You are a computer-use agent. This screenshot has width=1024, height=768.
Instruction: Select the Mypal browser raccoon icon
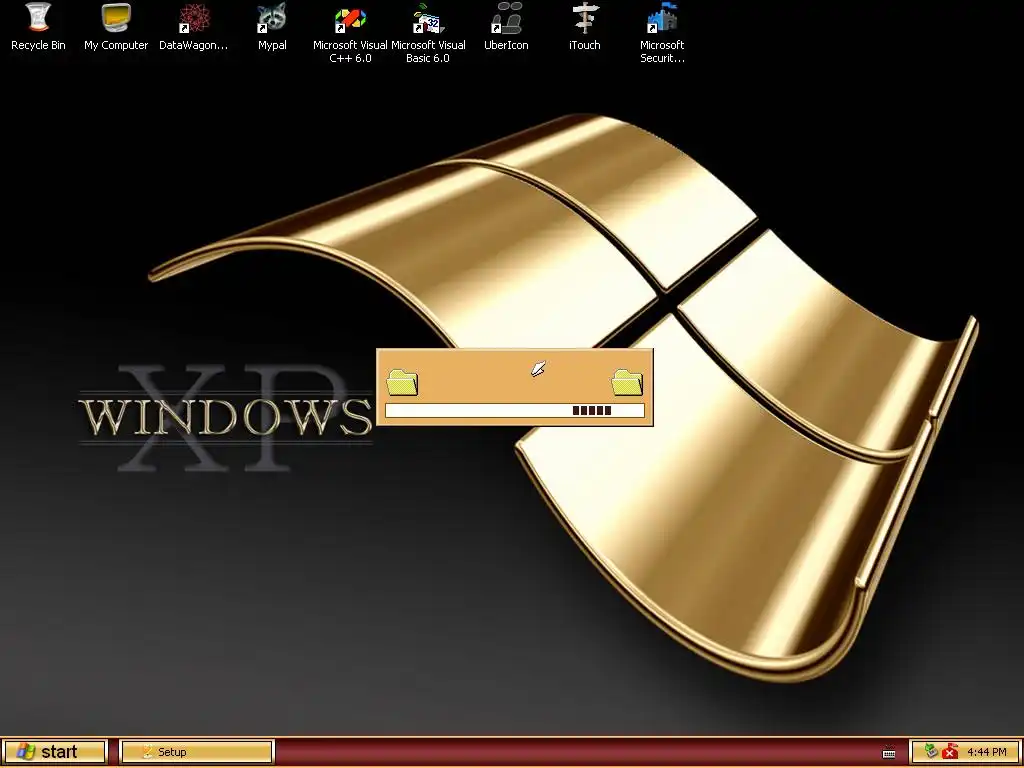[272, 18]
